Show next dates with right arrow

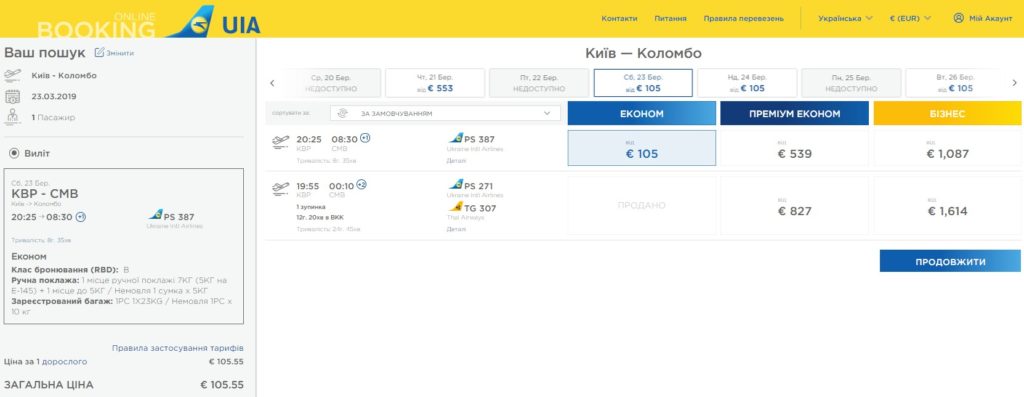click(1014, 83)
